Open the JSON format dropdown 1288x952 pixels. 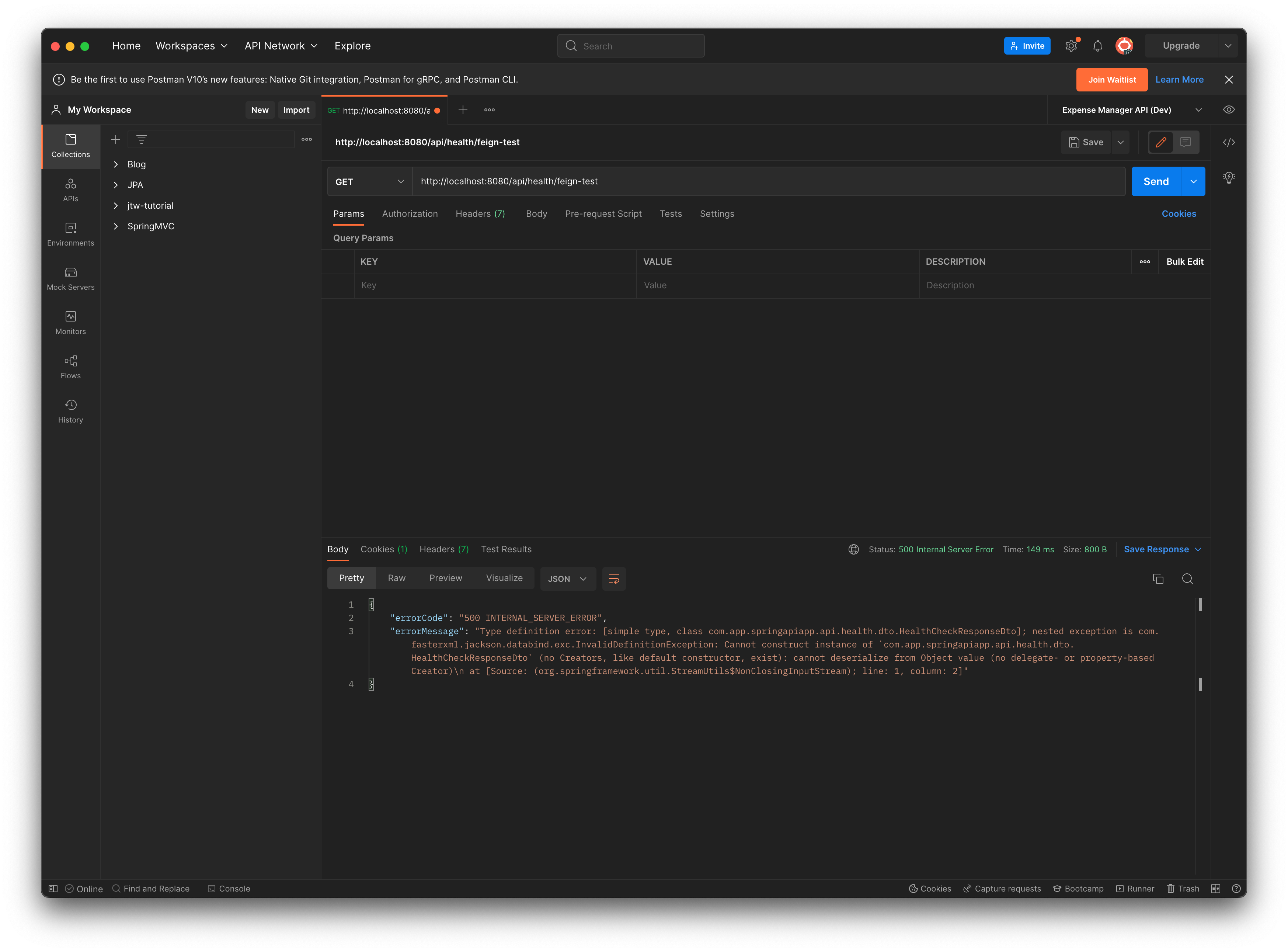[x=567, y=579]
